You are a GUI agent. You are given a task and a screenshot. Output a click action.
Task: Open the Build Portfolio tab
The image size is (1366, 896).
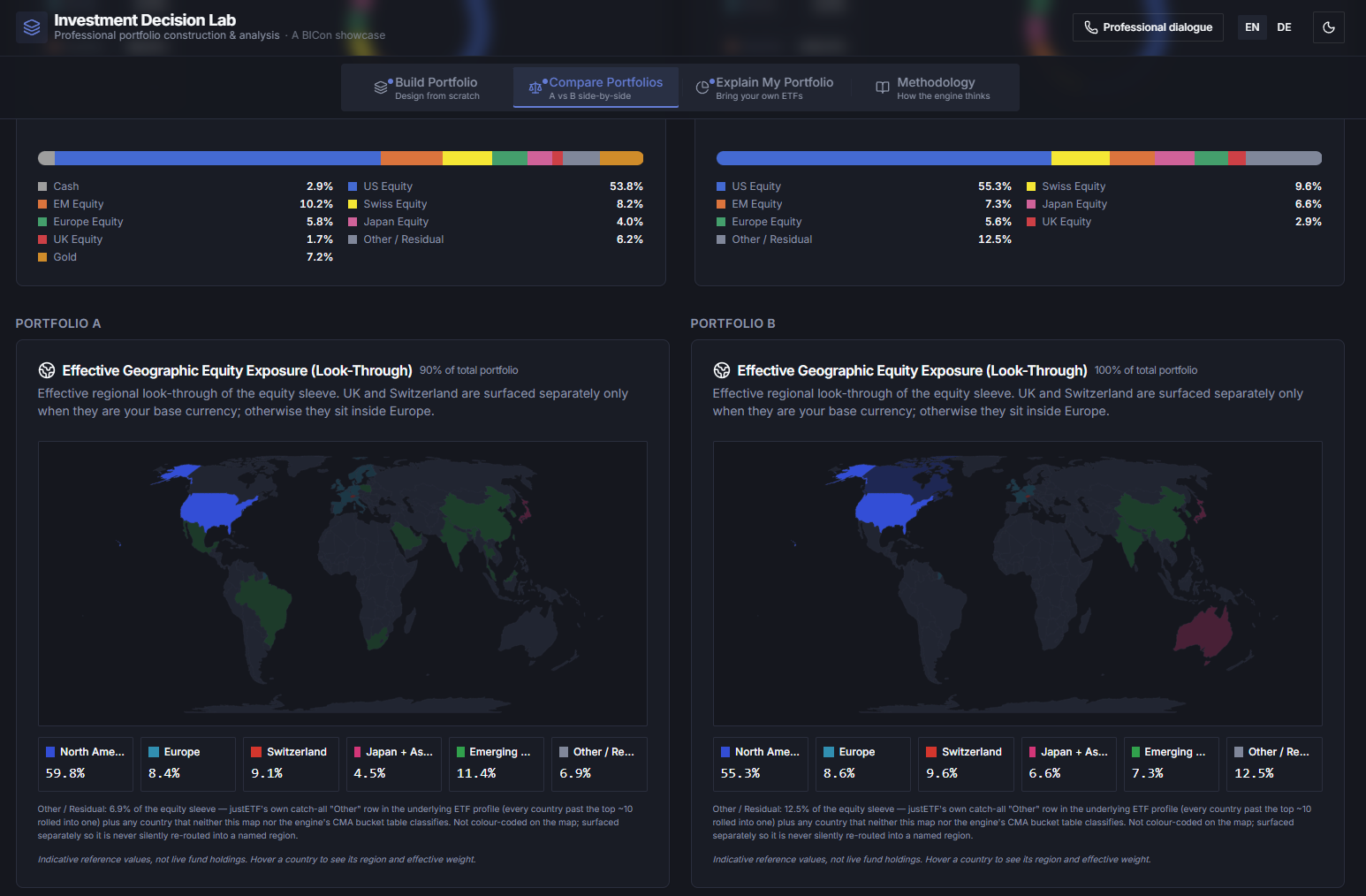tap(427, 87)
